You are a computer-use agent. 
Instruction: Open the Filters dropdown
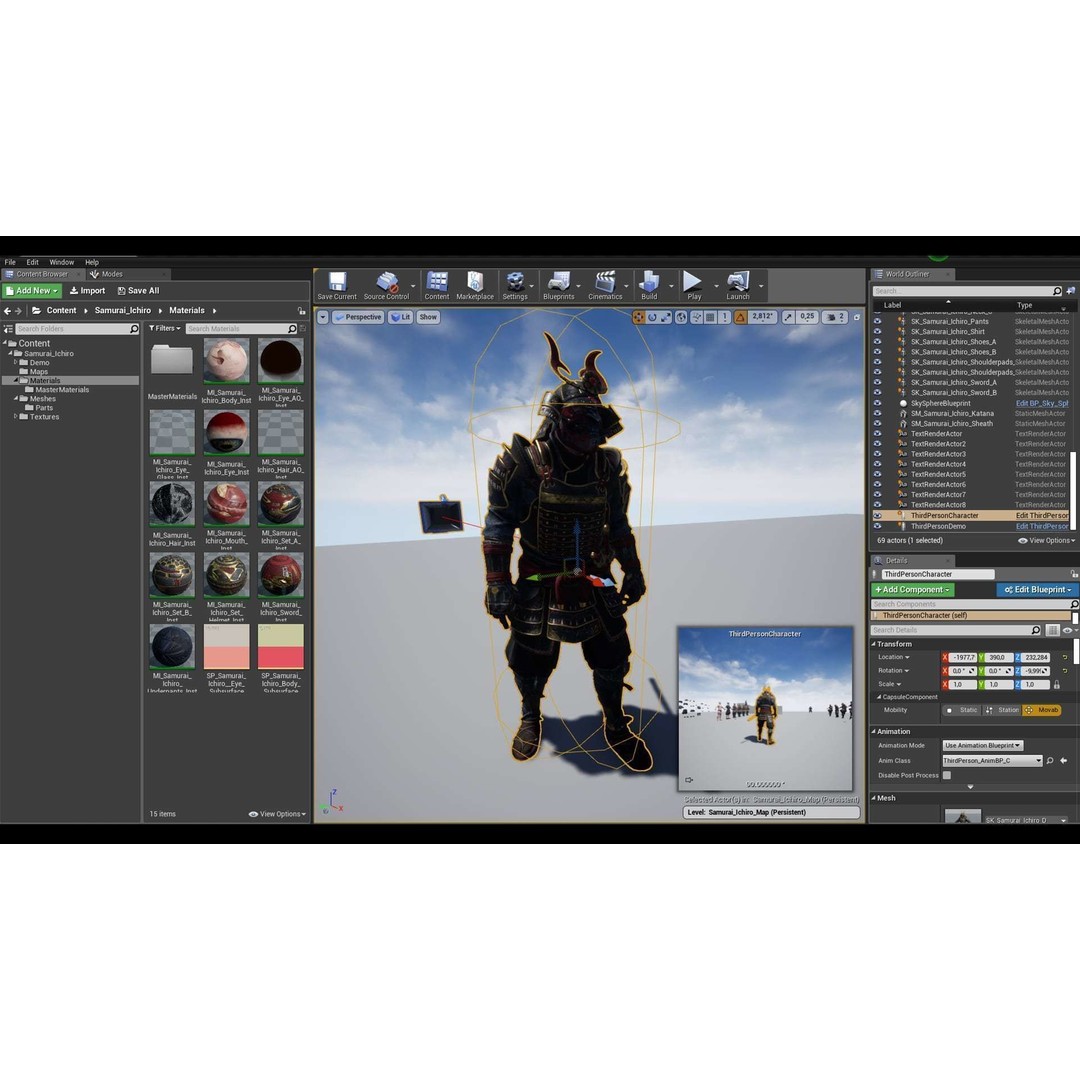coord(165,329)
